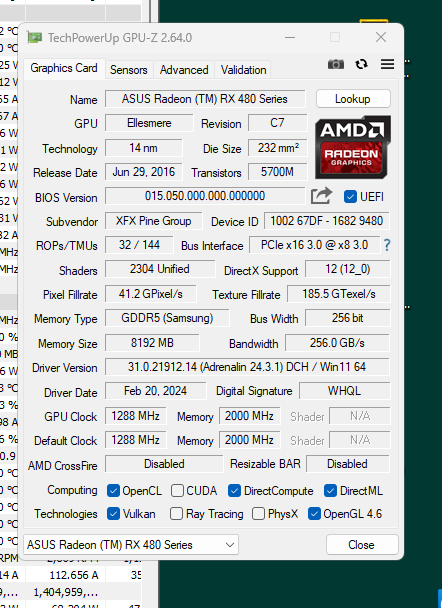The image size is (442, 608).
Task: Click the Transistors value 5700M
Action: tap(278, 172)
